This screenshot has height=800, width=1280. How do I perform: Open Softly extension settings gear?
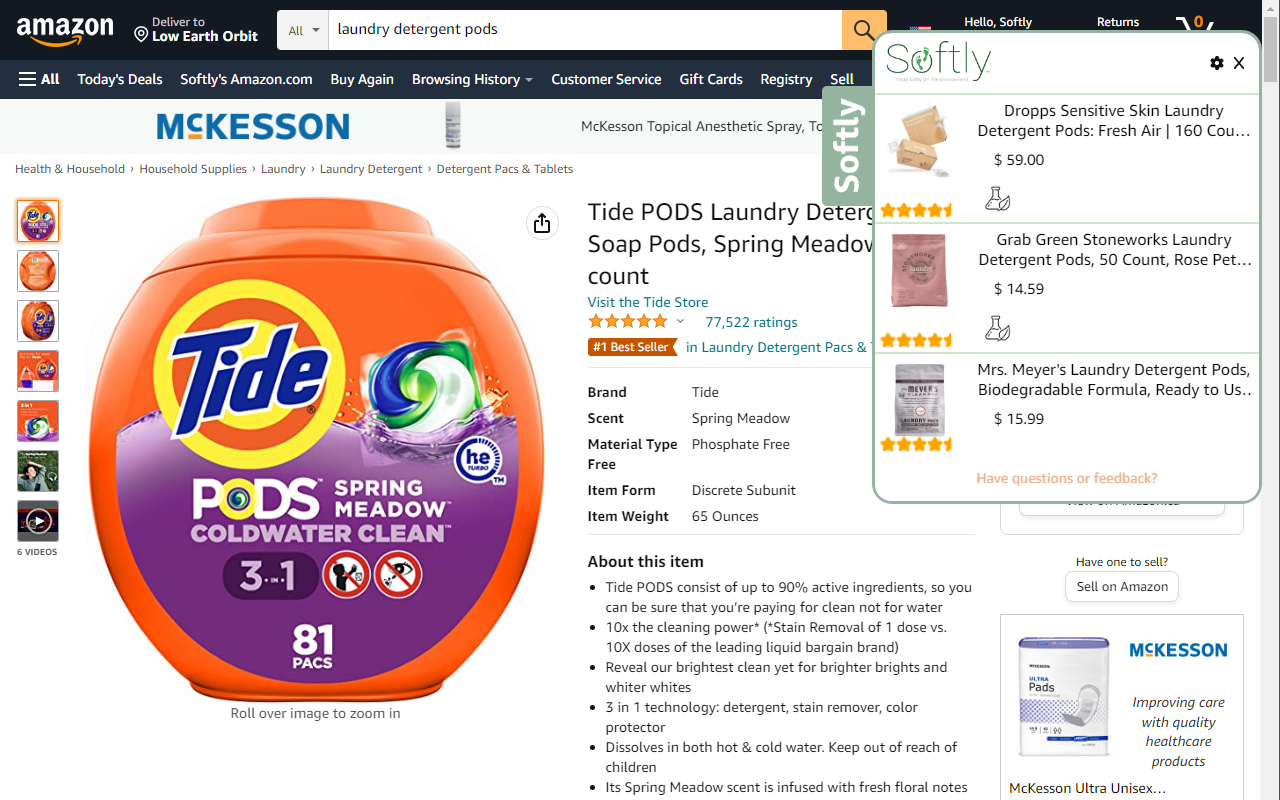pyautogui.click(x=1216, y=63)
